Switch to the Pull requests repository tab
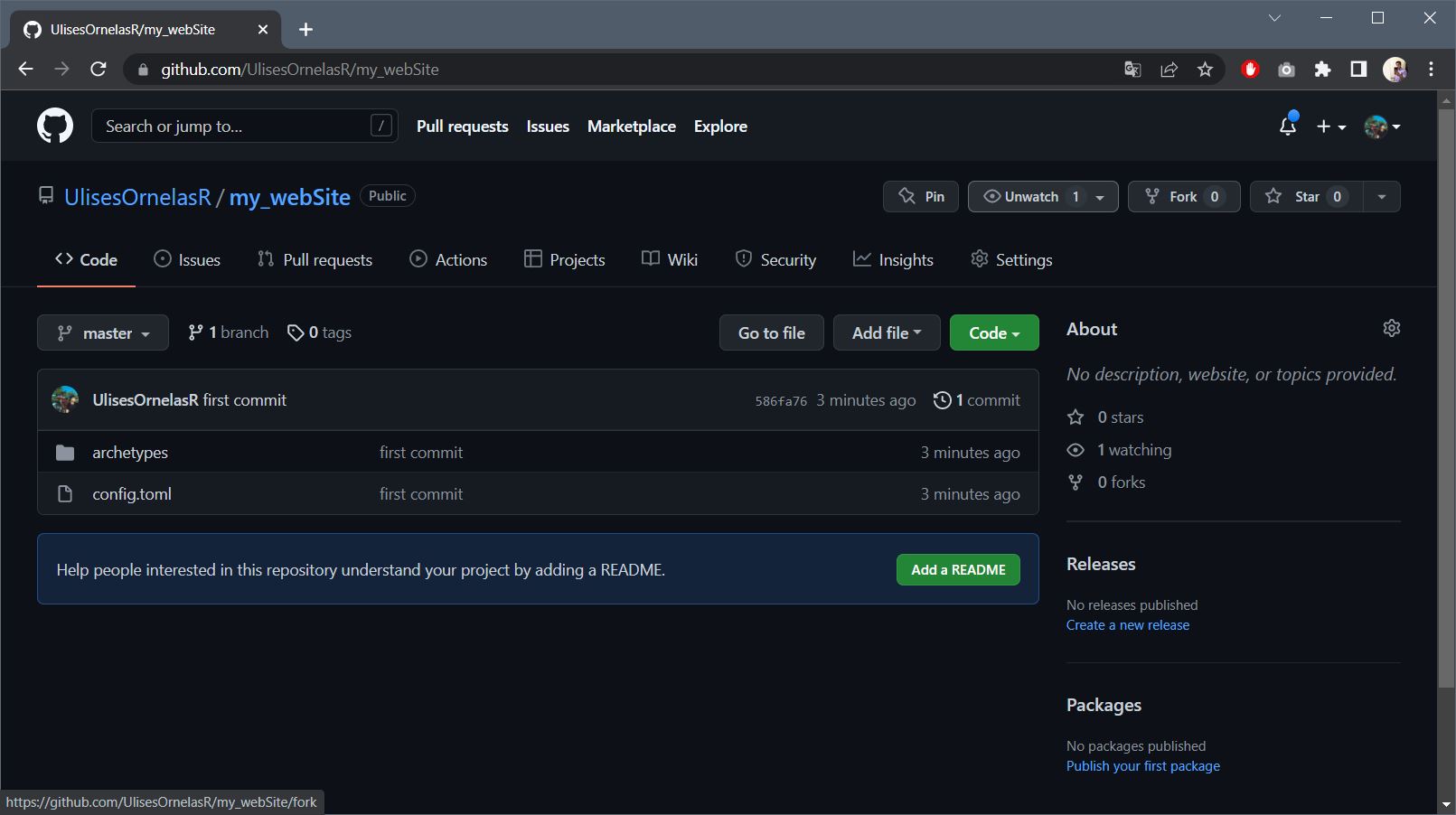1456x815 pixels. tap(315, 259)
